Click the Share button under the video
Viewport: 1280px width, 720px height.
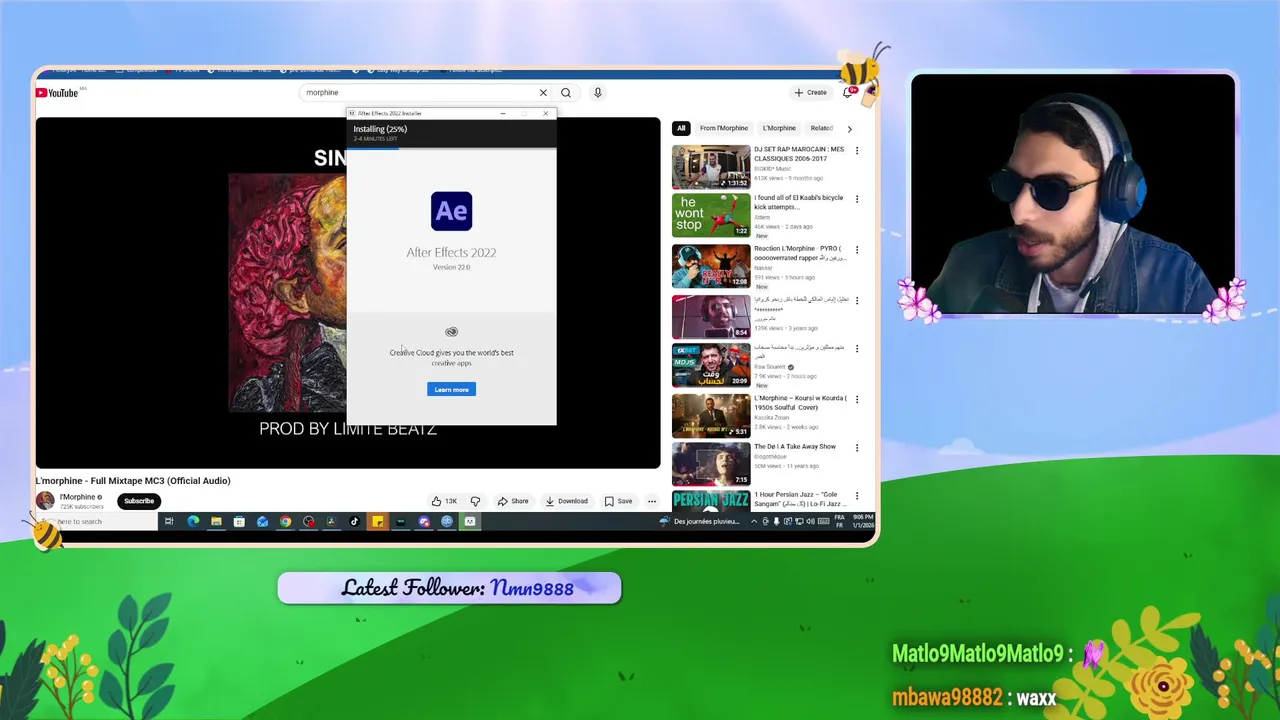click(513, 501)
